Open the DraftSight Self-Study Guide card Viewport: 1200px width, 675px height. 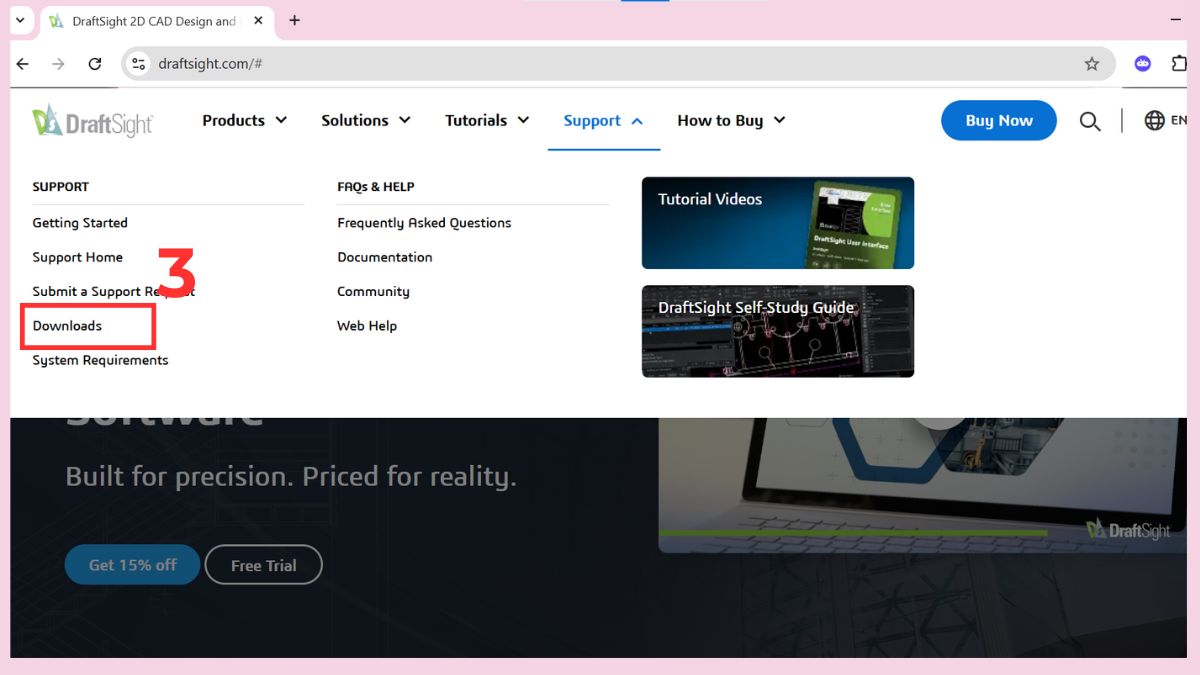[778, 331]
